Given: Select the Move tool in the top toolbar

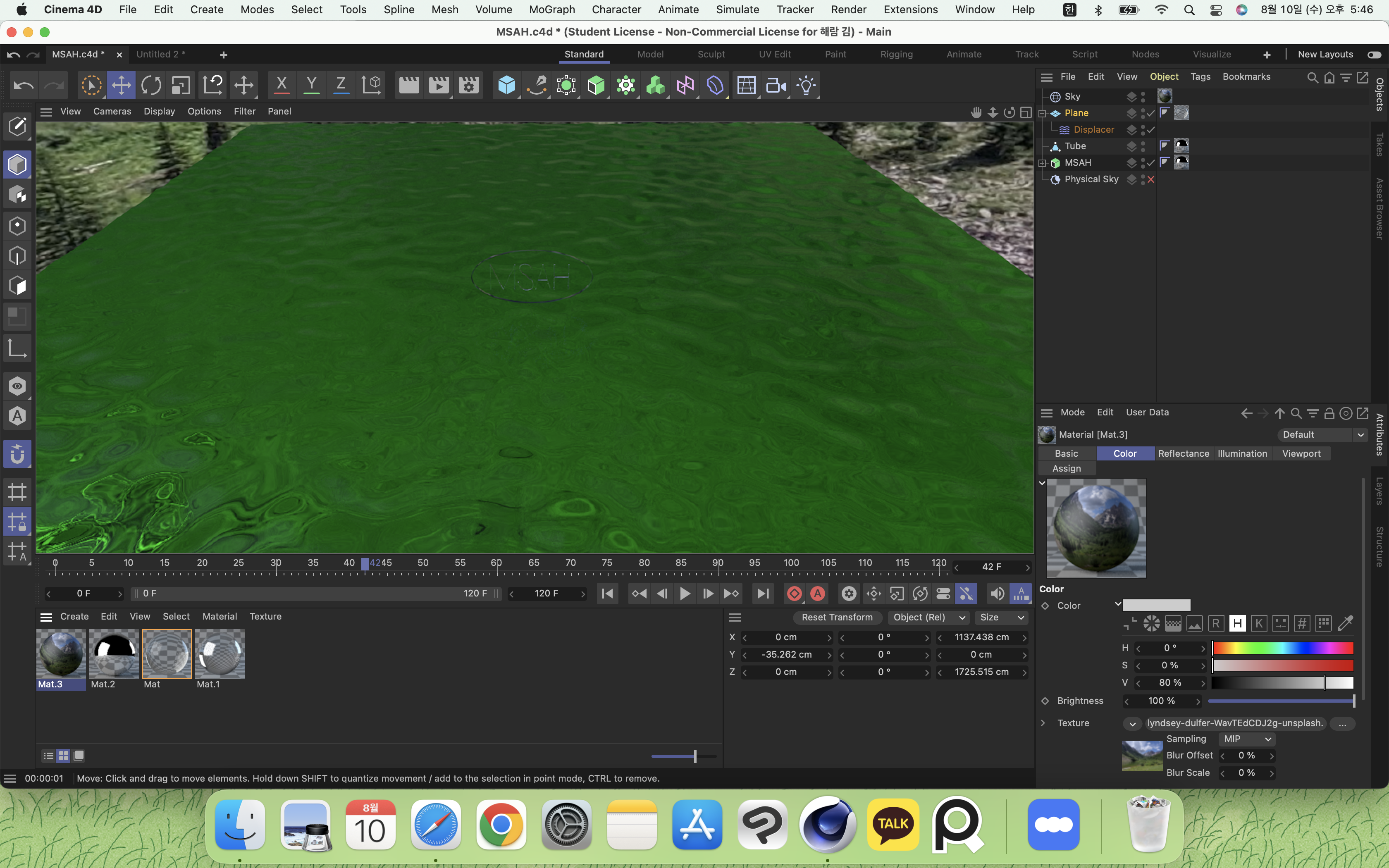Looking at the screenshot, I should 121,86.
